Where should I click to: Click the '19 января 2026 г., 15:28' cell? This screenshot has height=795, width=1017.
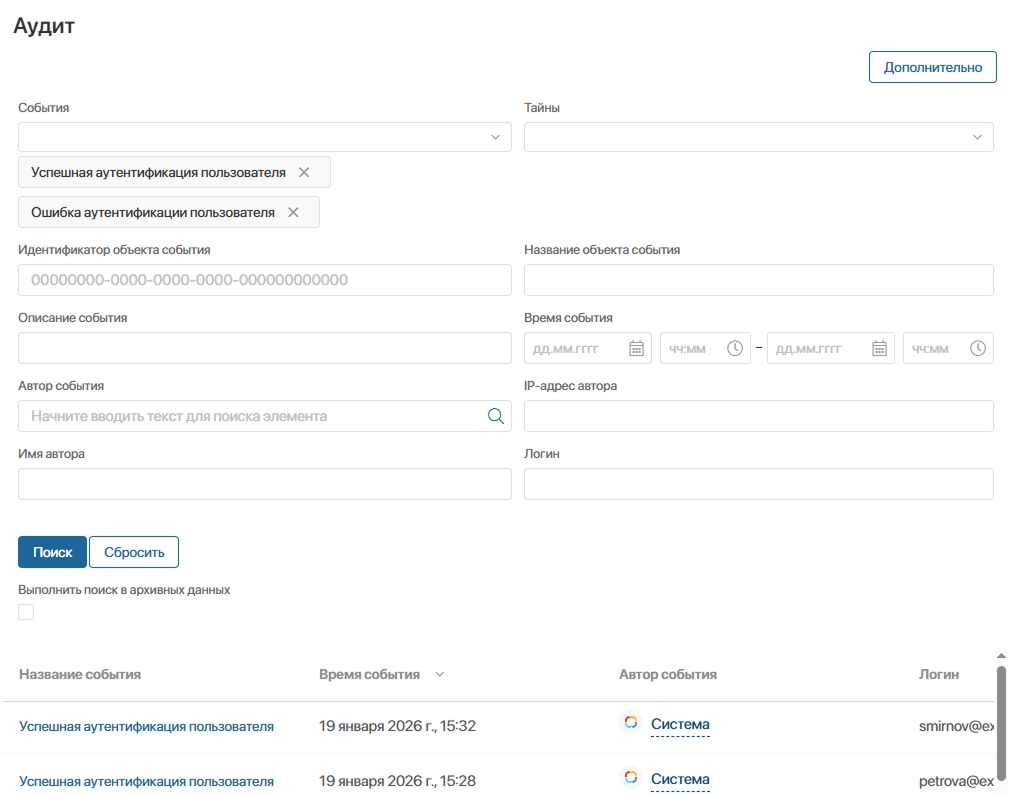[397, 781]
